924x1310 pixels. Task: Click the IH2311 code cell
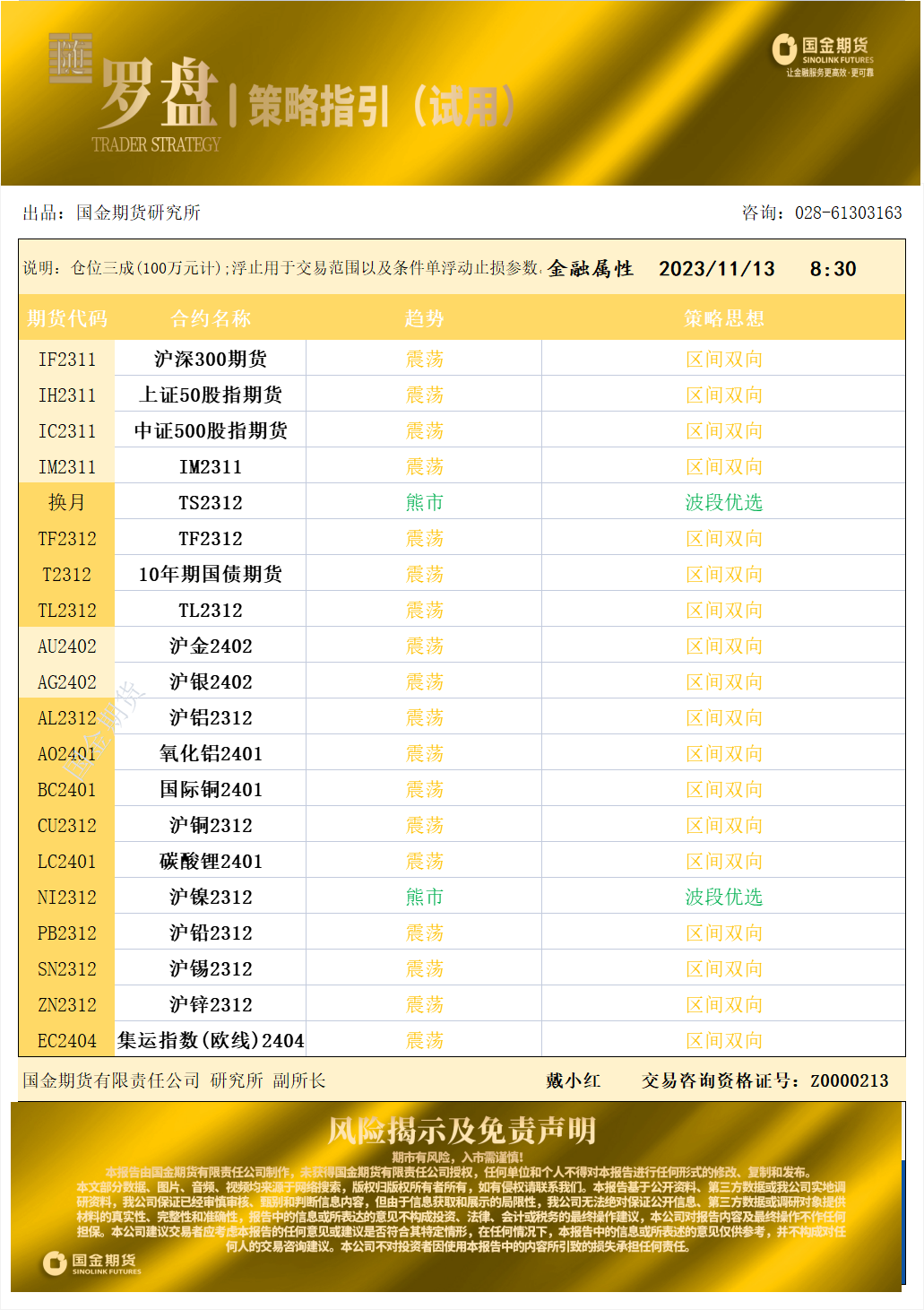(67, 395)
